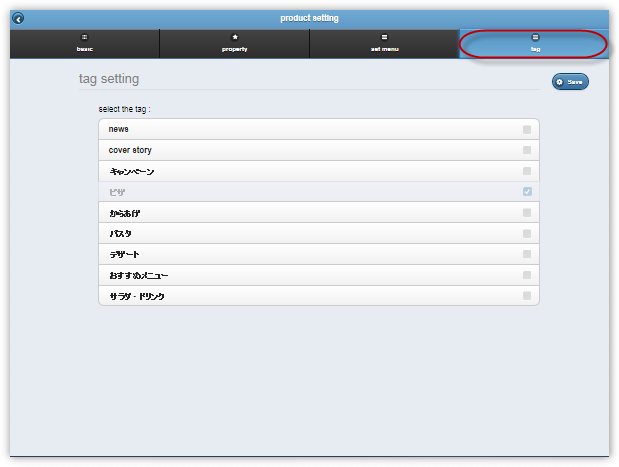Enable the news tag checkbox

pos(527,129)
